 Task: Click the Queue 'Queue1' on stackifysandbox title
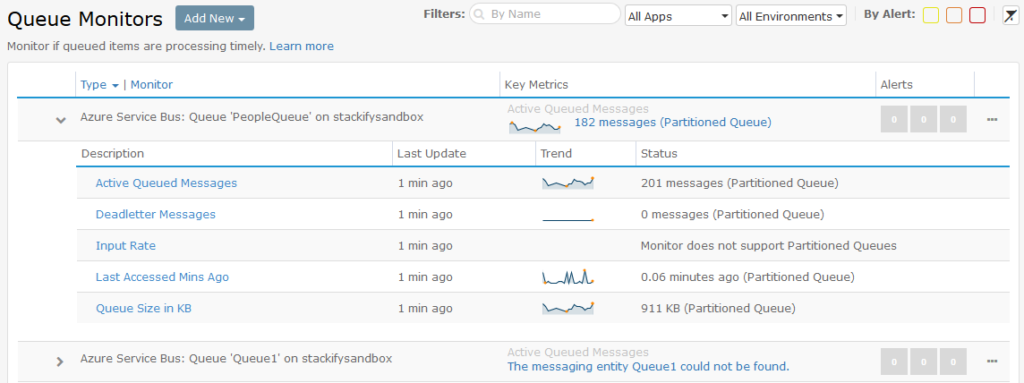click(x=236, y=359)
